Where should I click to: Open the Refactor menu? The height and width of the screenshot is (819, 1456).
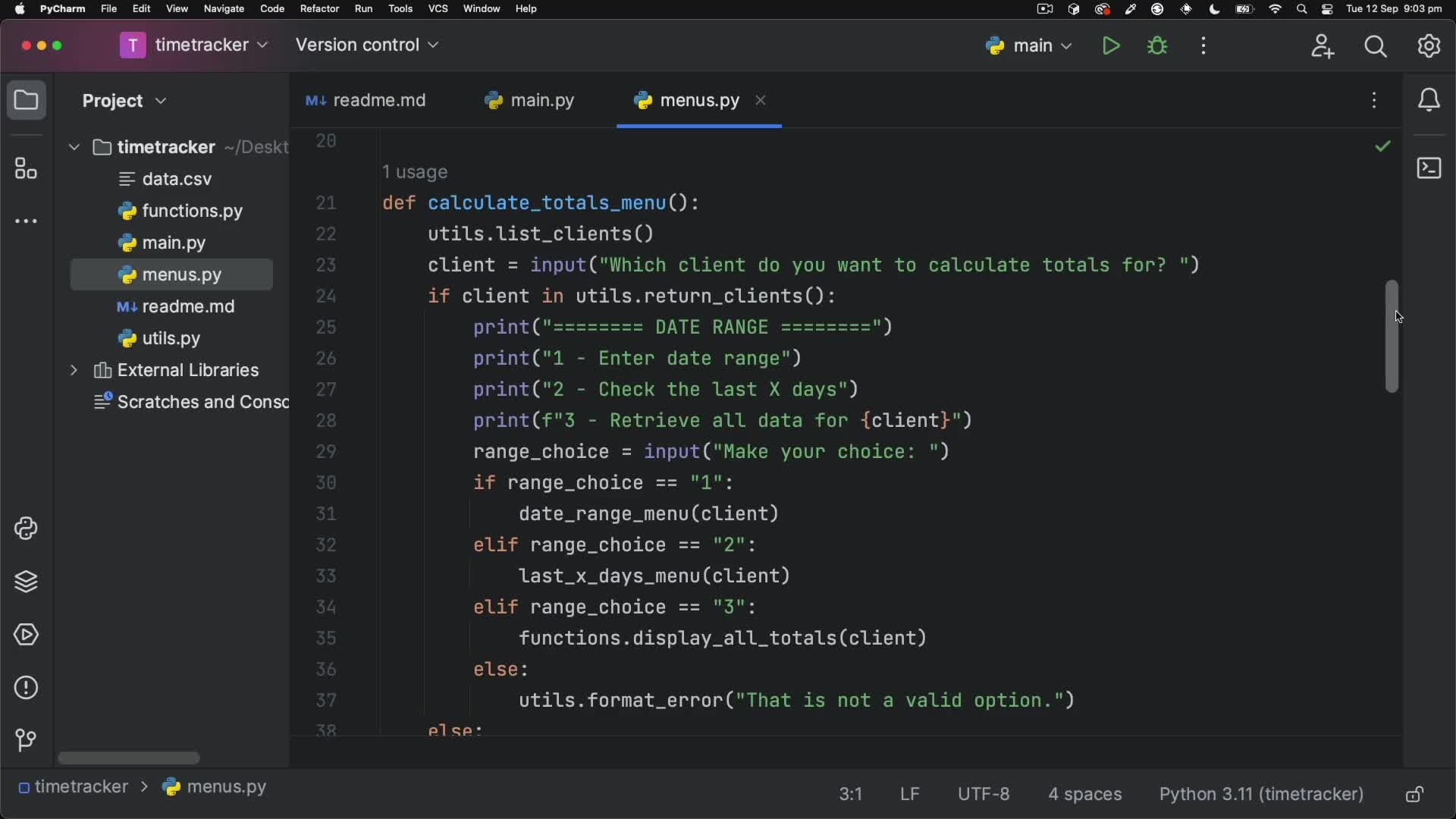pyautogui.click(x=319, y=9)
